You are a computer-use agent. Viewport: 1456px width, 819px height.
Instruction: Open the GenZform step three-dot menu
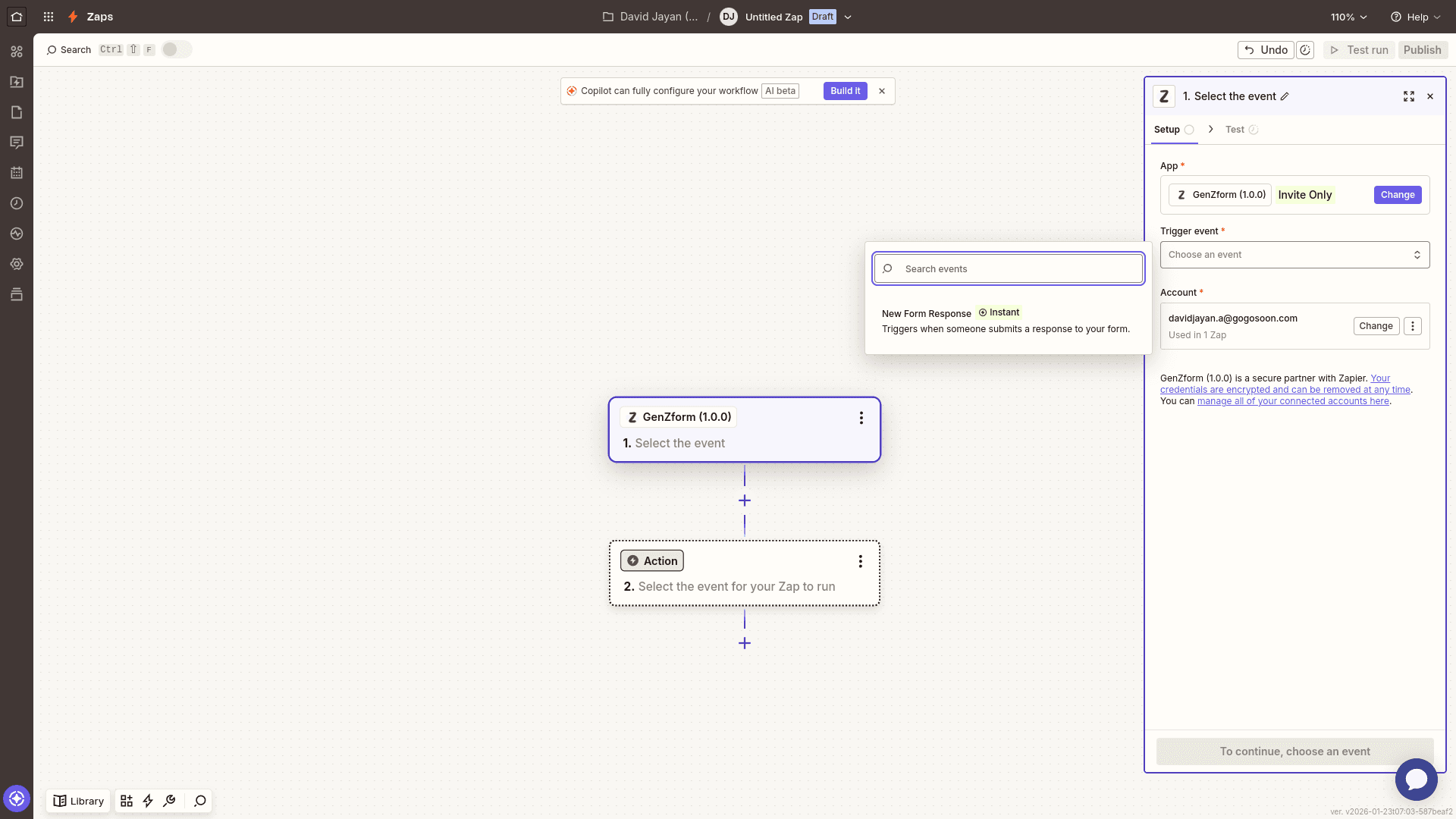(x=861, y=418)
